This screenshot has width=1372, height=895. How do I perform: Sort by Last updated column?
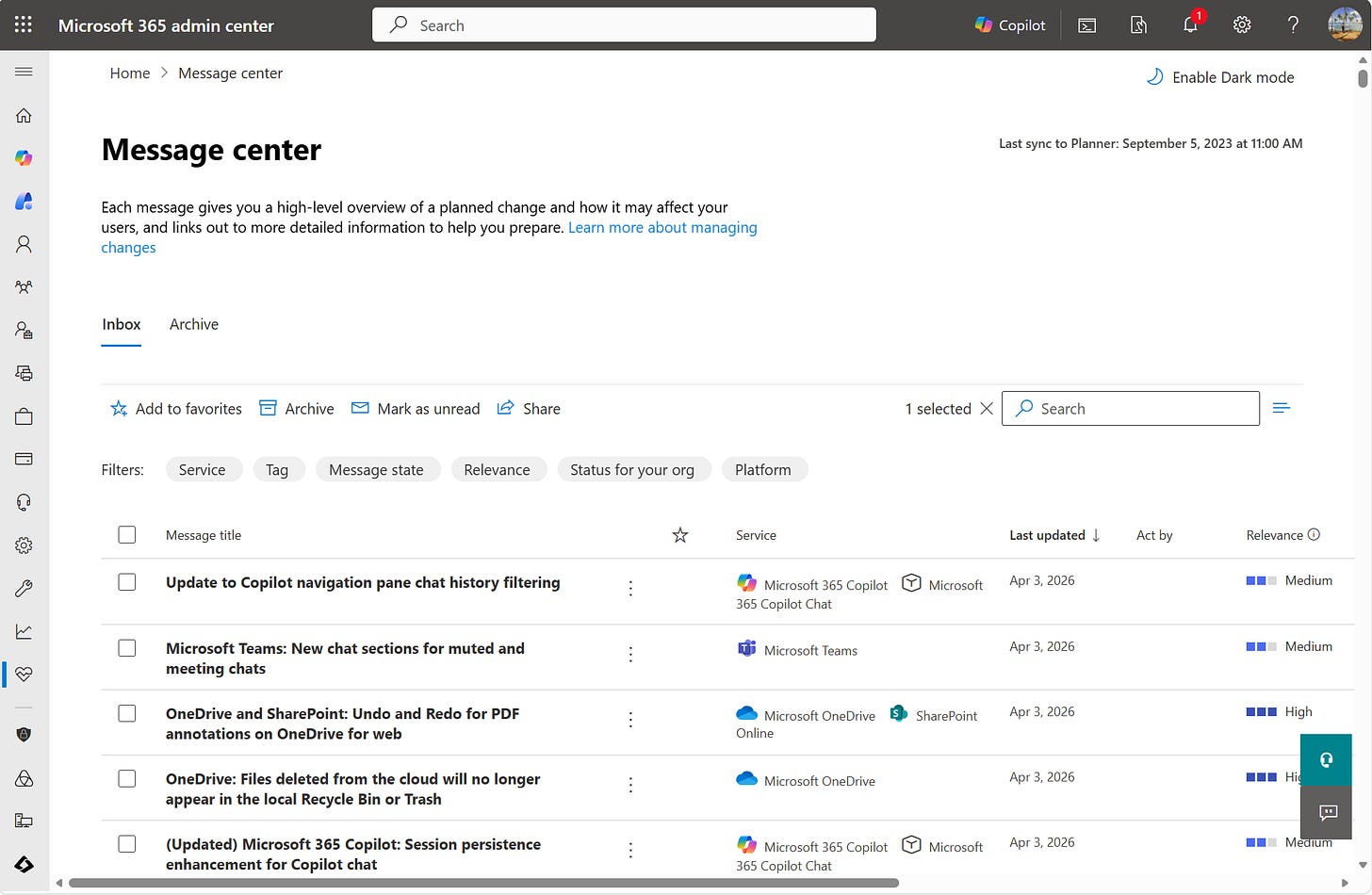1054,535
